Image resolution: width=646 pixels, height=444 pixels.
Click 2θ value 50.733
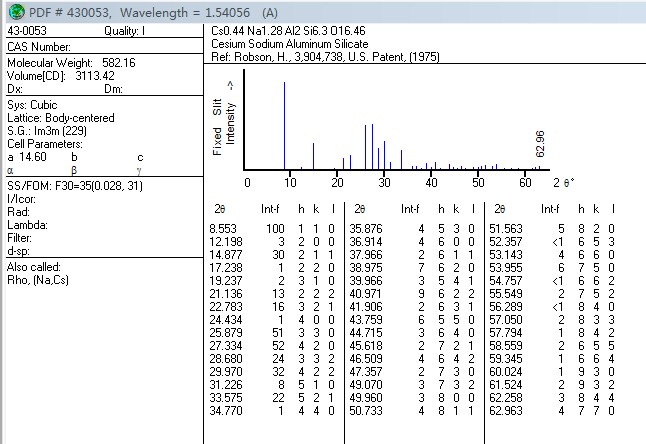pyautogui.click(x=366, y=411)
